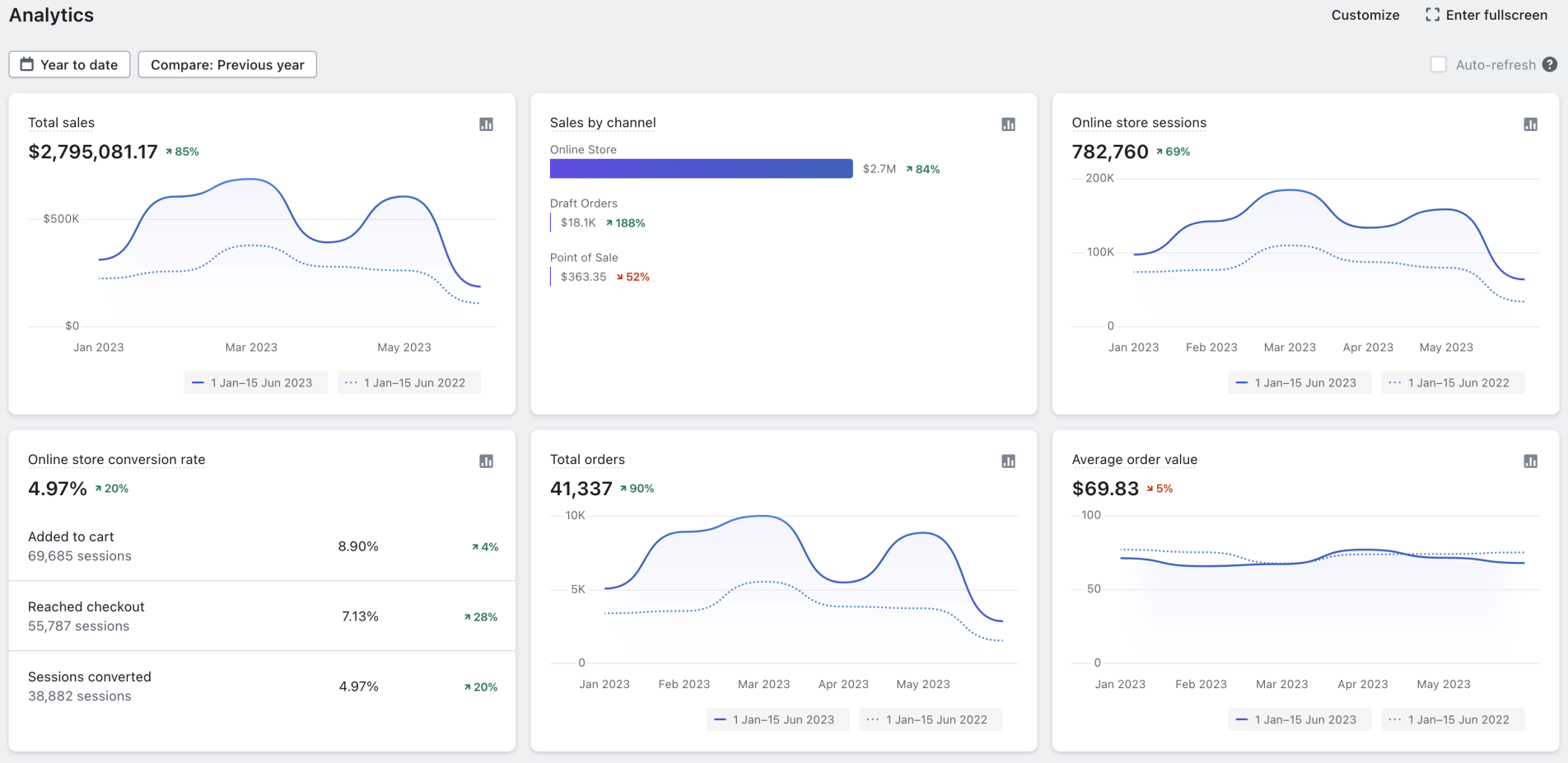Open the Total sales report title link
Viewport: 1568px width, 763px height.
click(x=61, y=123)
